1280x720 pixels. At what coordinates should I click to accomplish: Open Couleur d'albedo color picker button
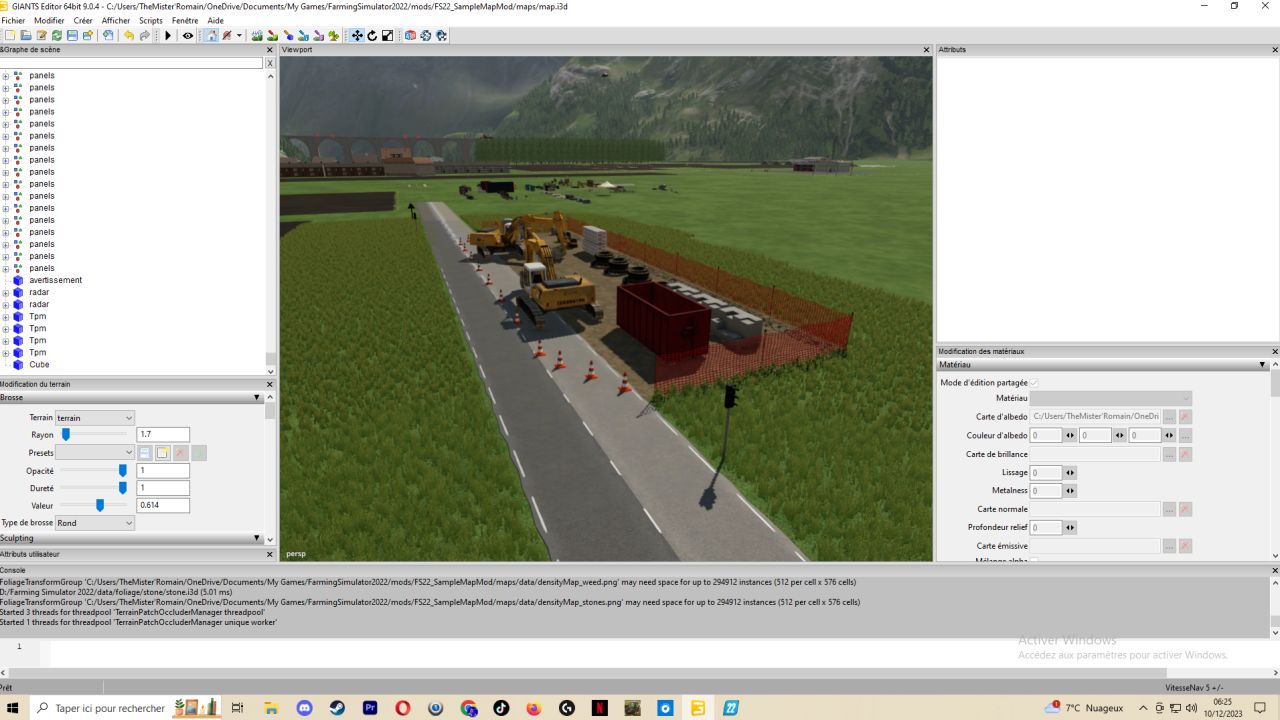(x=1185, y=435)
